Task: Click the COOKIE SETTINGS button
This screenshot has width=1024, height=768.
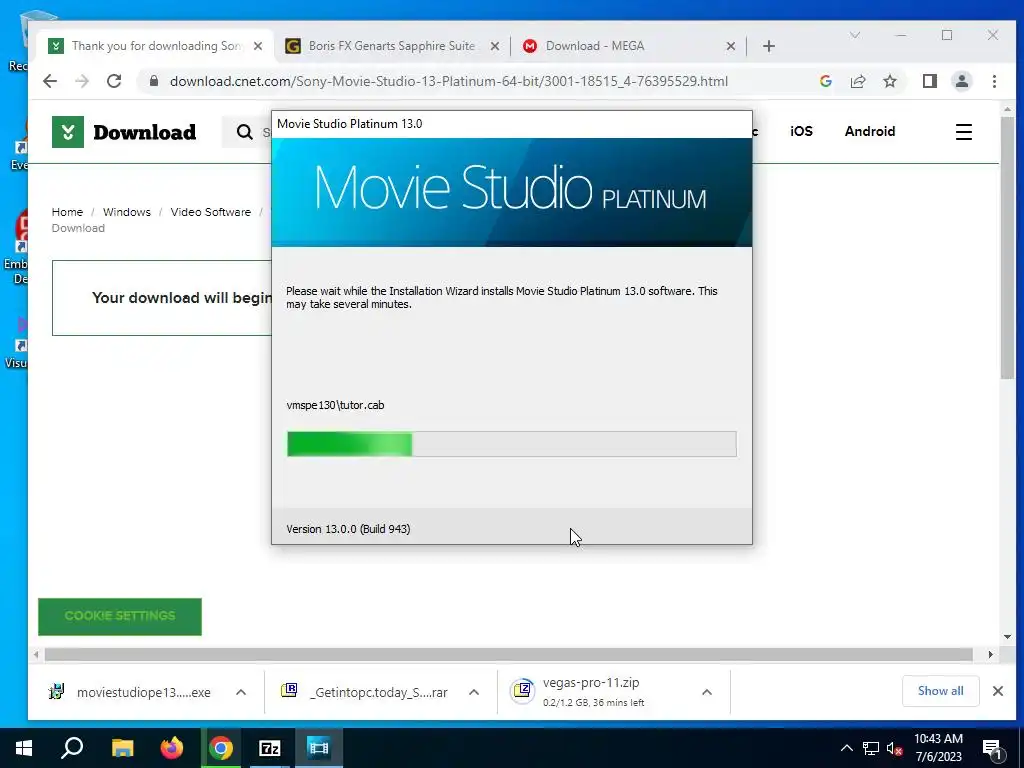Action: coord(120,616)
